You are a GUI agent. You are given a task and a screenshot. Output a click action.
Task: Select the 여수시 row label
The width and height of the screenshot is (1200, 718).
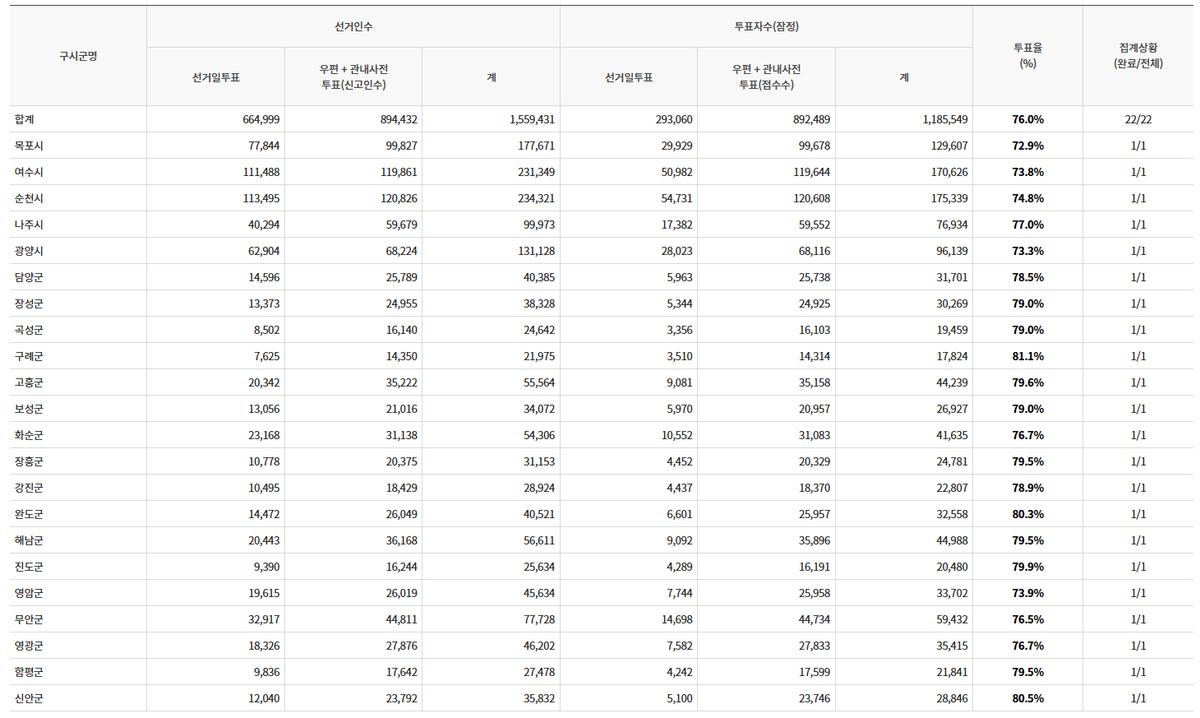pos(29,172)
